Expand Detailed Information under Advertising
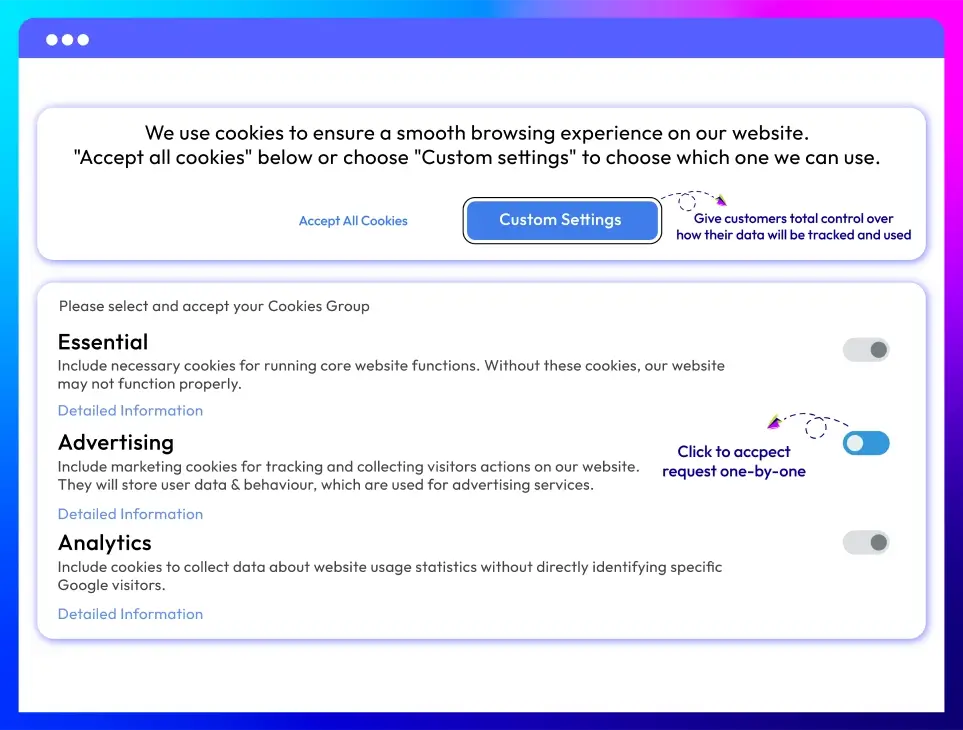The height and width of the screenshot is (730, 963). pos(130,514)
